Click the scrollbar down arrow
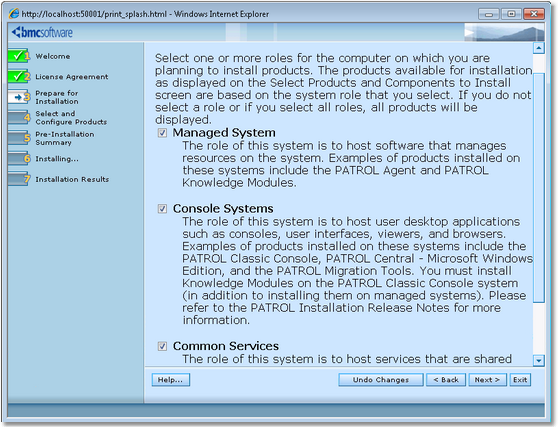 pos(538,360)
